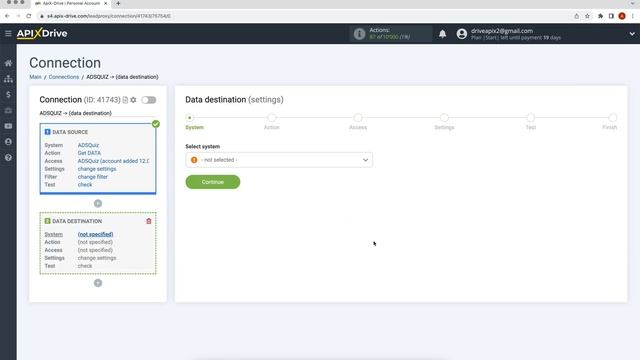Open the Home icon in the sidebar
The height and width of the screenshot is (360, 640).
[x=8, y=63]
